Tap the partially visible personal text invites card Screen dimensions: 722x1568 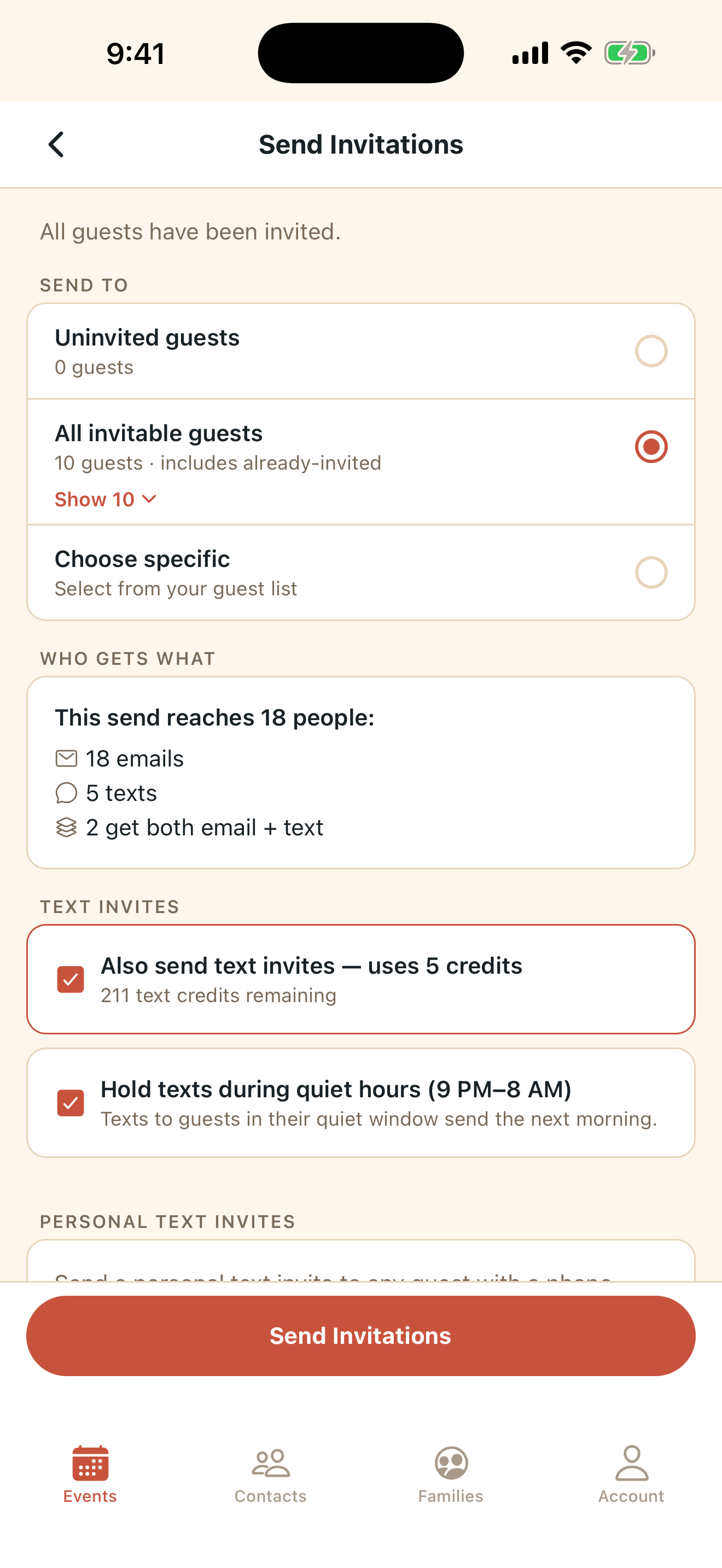tap(361, 1260)
